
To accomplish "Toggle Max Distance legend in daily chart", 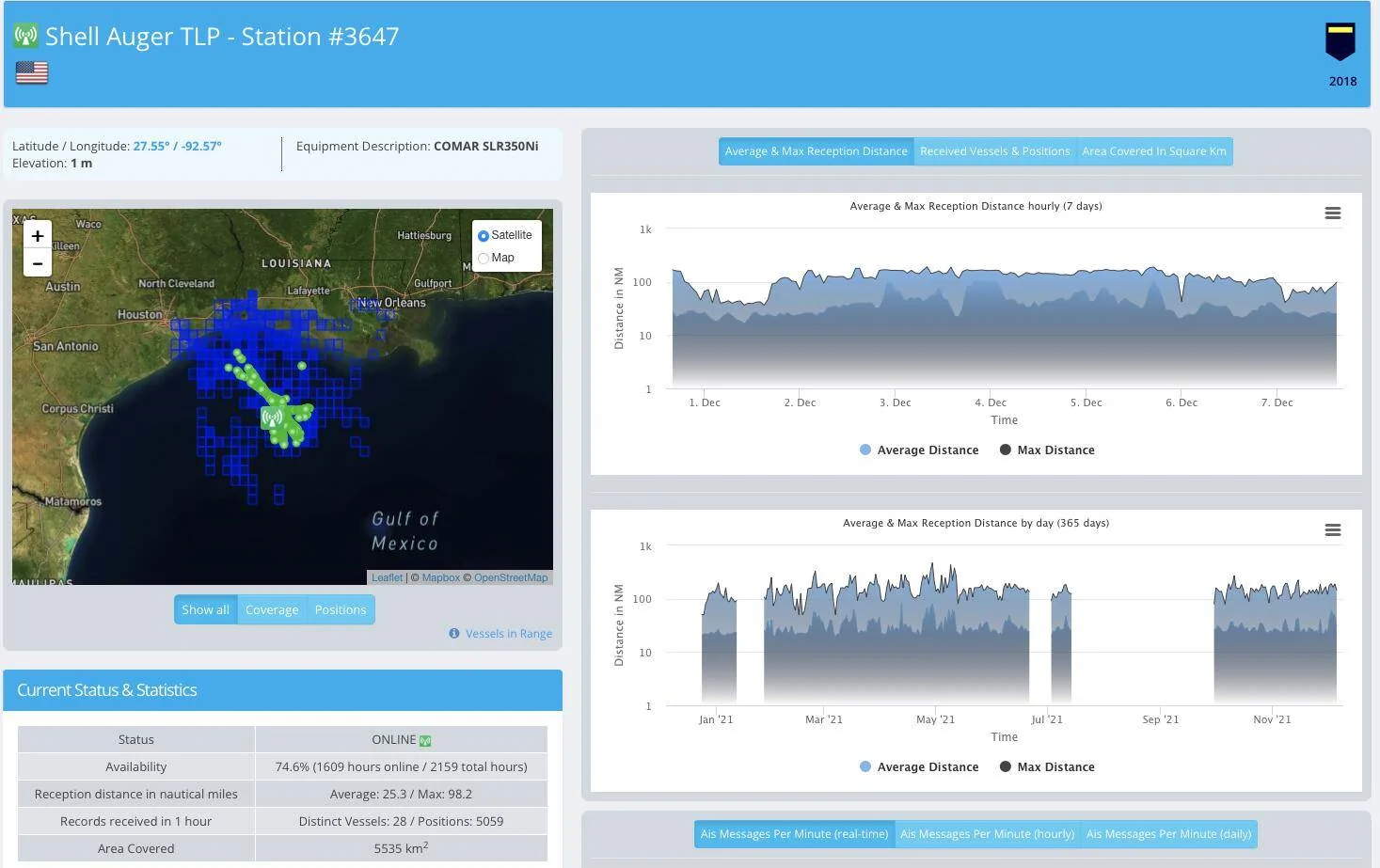I will point(1047,767).
